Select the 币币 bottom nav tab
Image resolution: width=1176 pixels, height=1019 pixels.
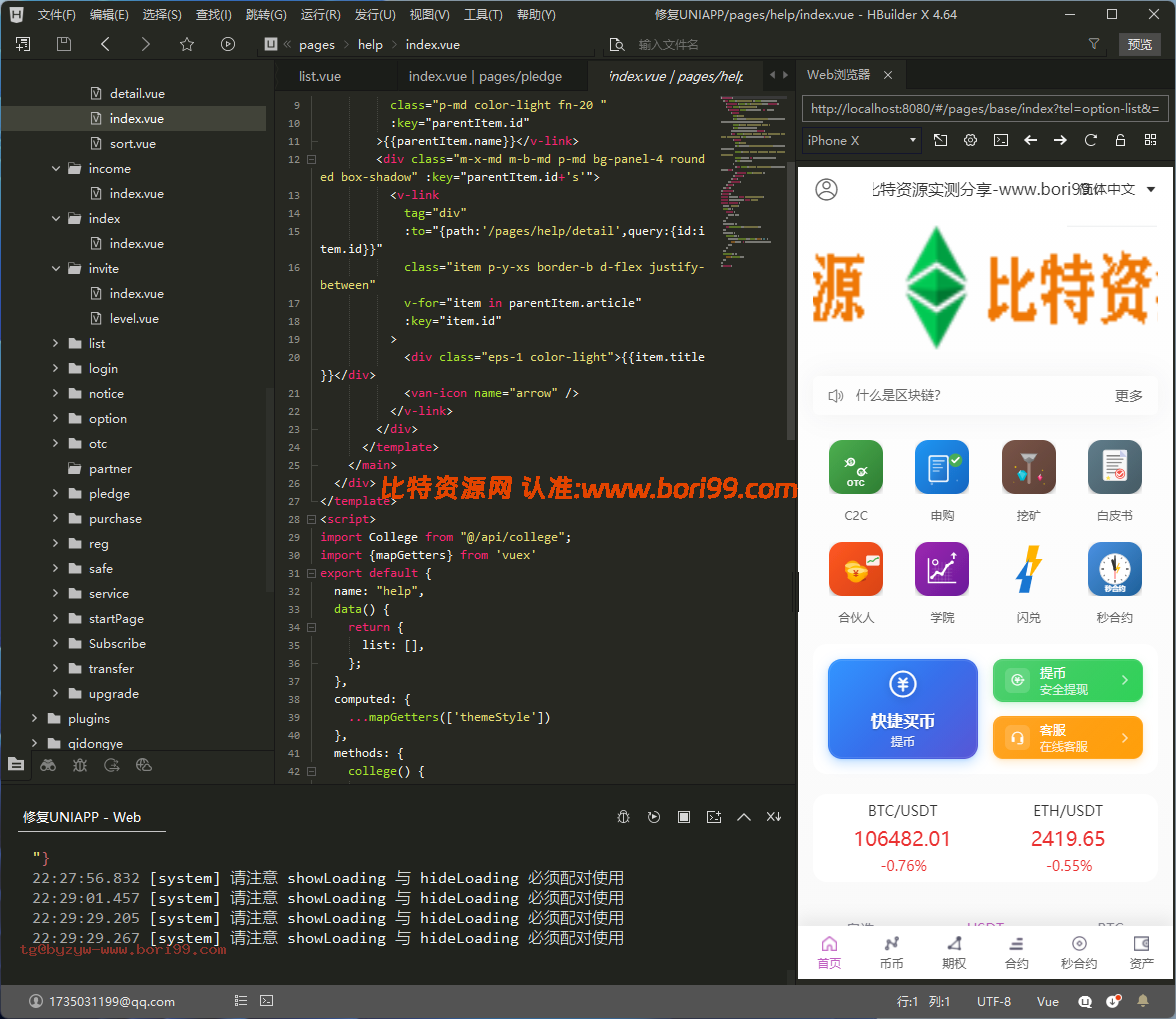click(891, 952)
